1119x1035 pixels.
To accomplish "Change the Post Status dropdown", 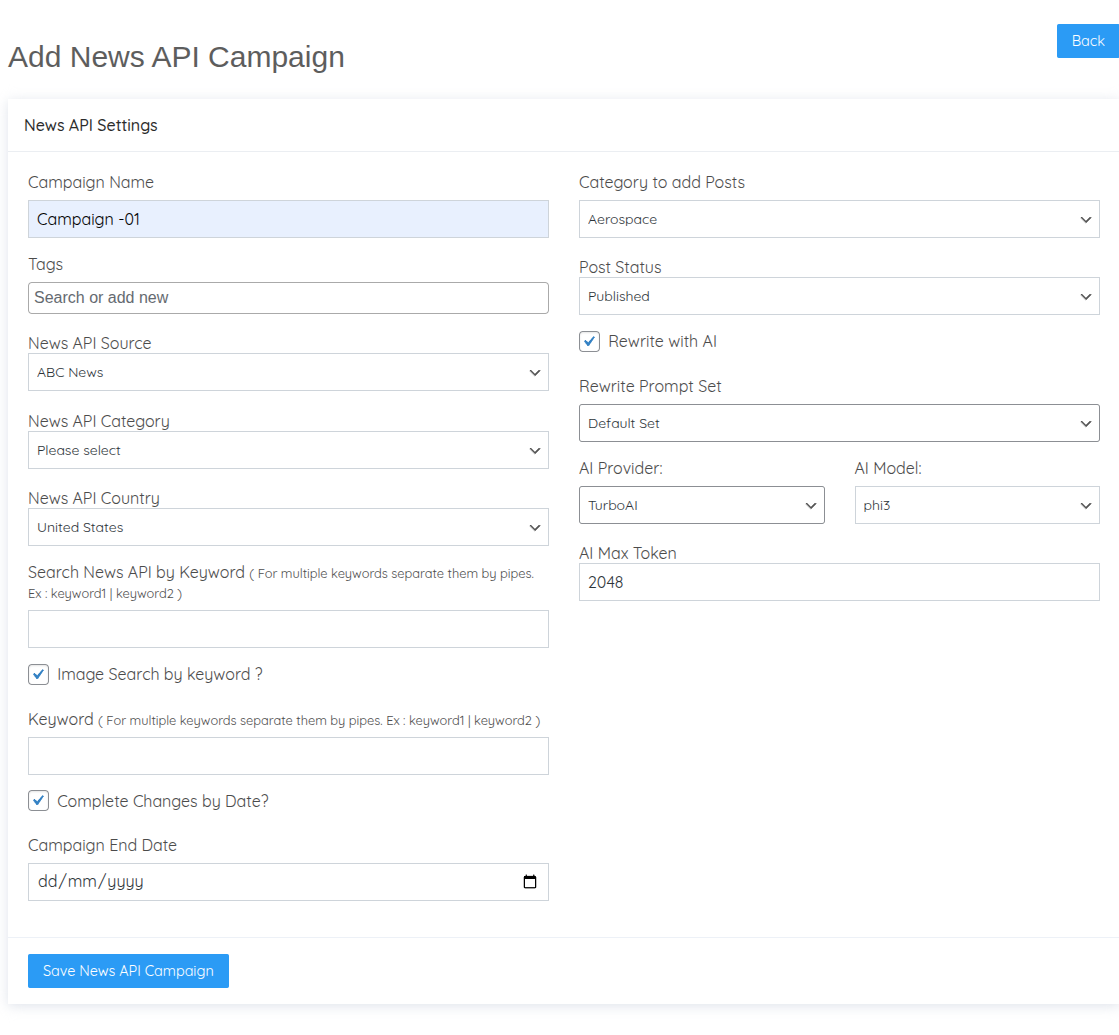I will [838, 296].
